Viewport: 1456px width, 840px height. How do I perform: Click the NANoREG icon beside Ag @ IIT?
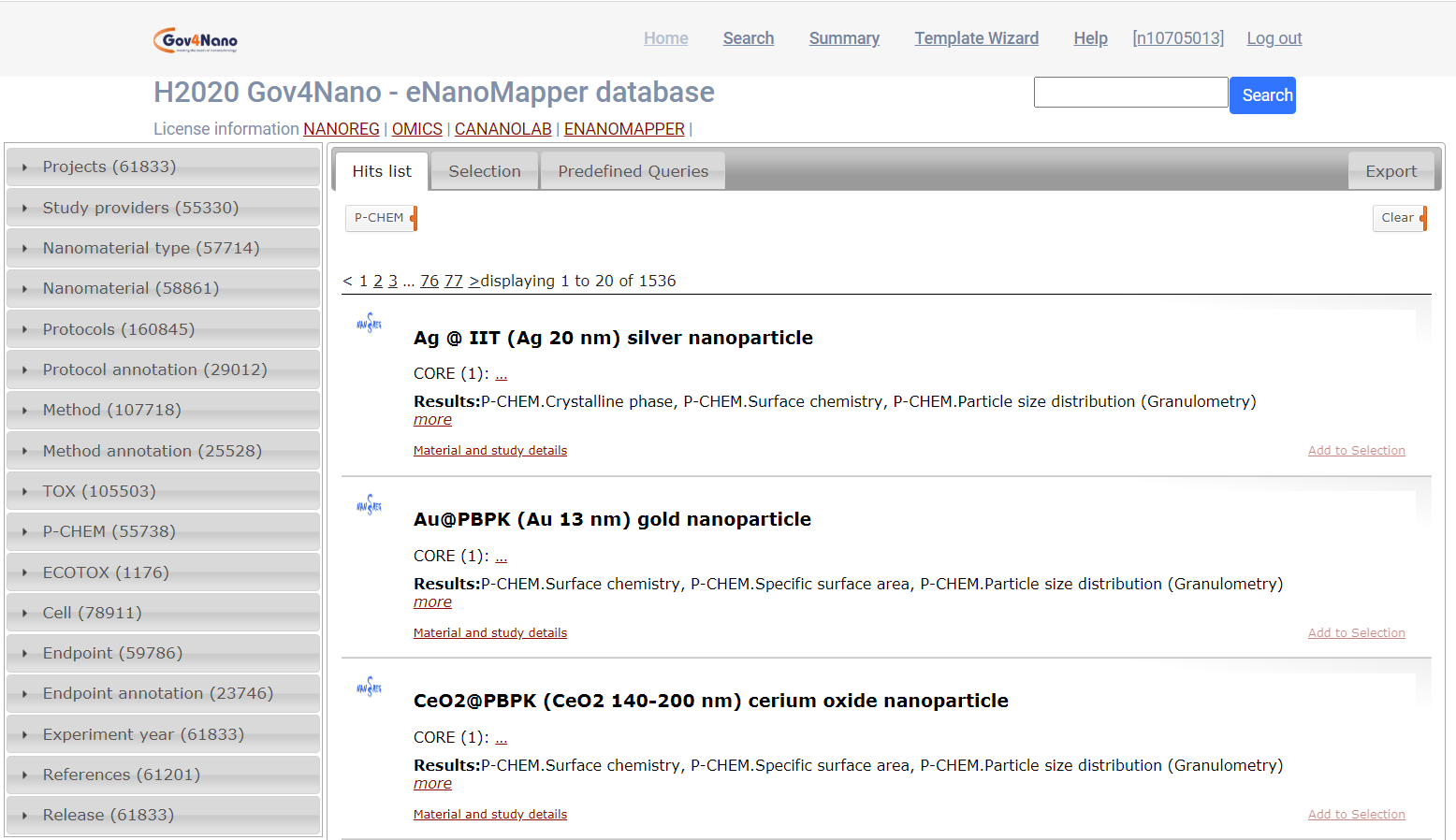point(368,324)
